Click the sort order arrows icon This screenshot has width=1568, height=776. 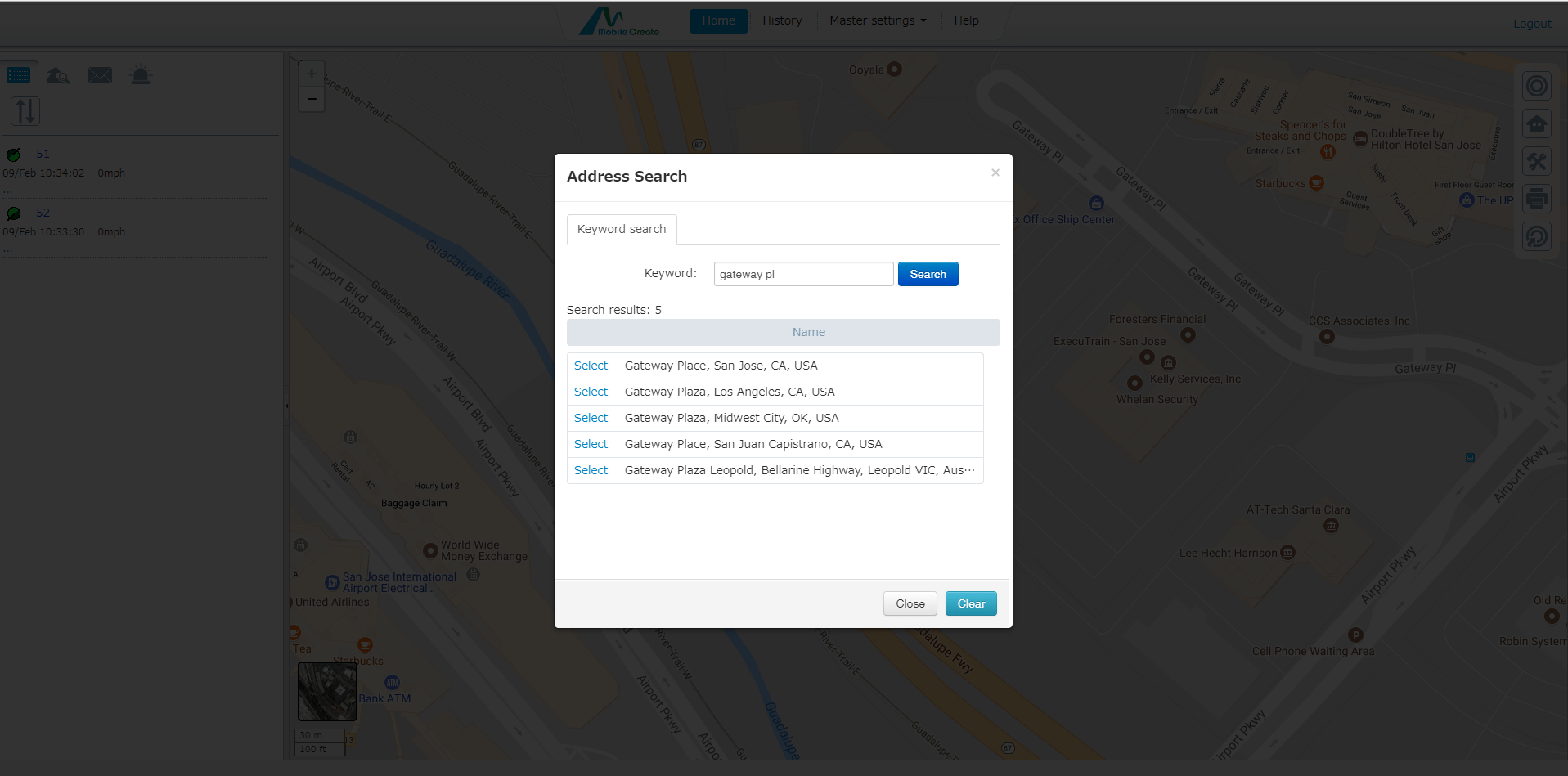[25, 111]
